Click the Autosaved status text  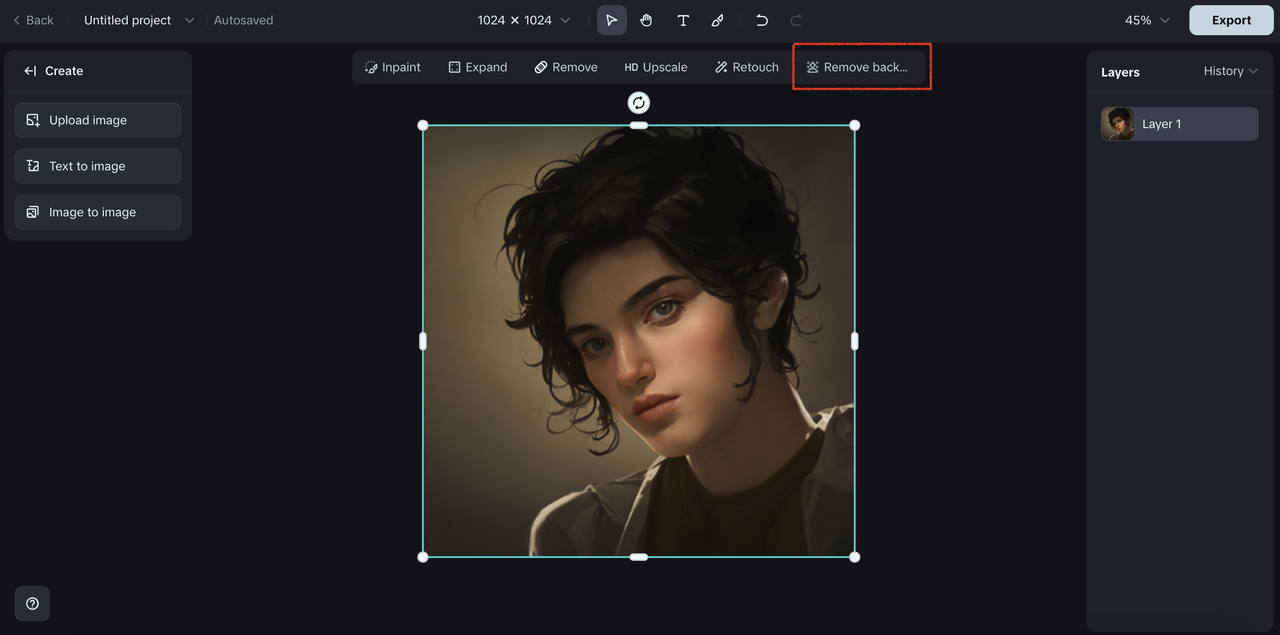coord(243,20)
